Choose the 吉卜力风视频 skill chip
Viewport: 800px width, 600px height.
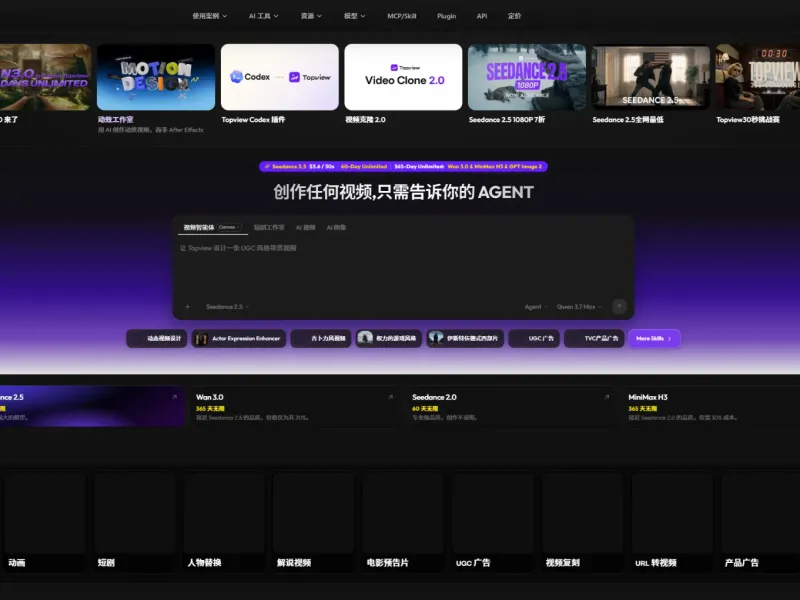point(321,338)
